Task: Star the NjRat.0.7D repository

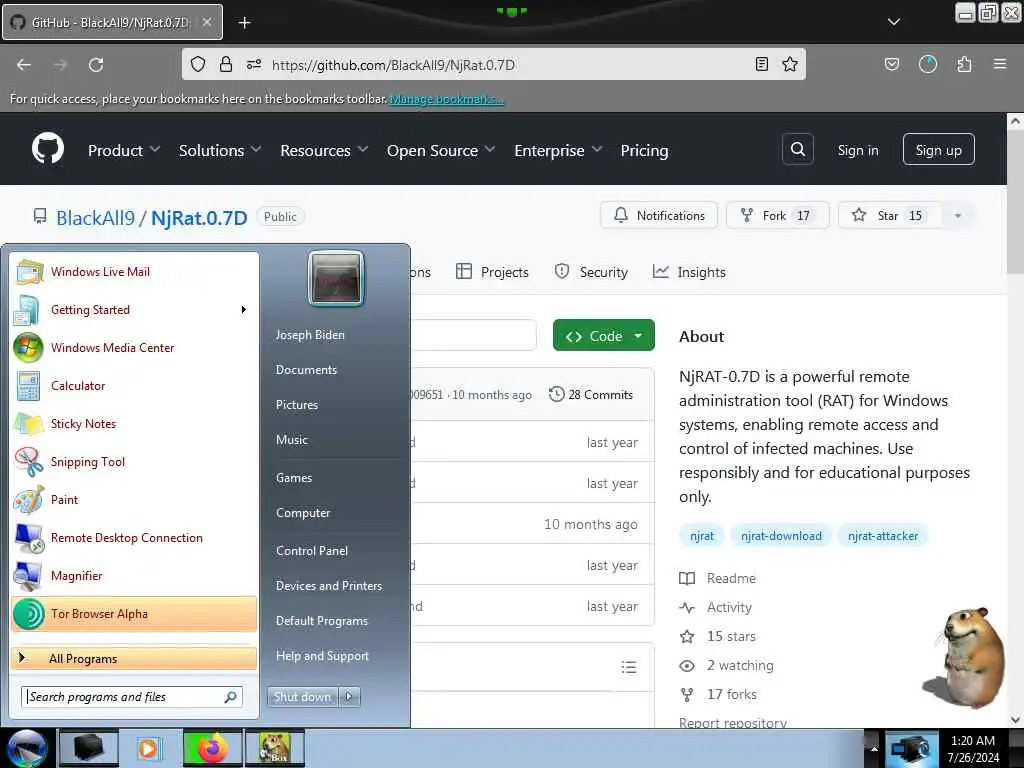Action: coord(889,216)
